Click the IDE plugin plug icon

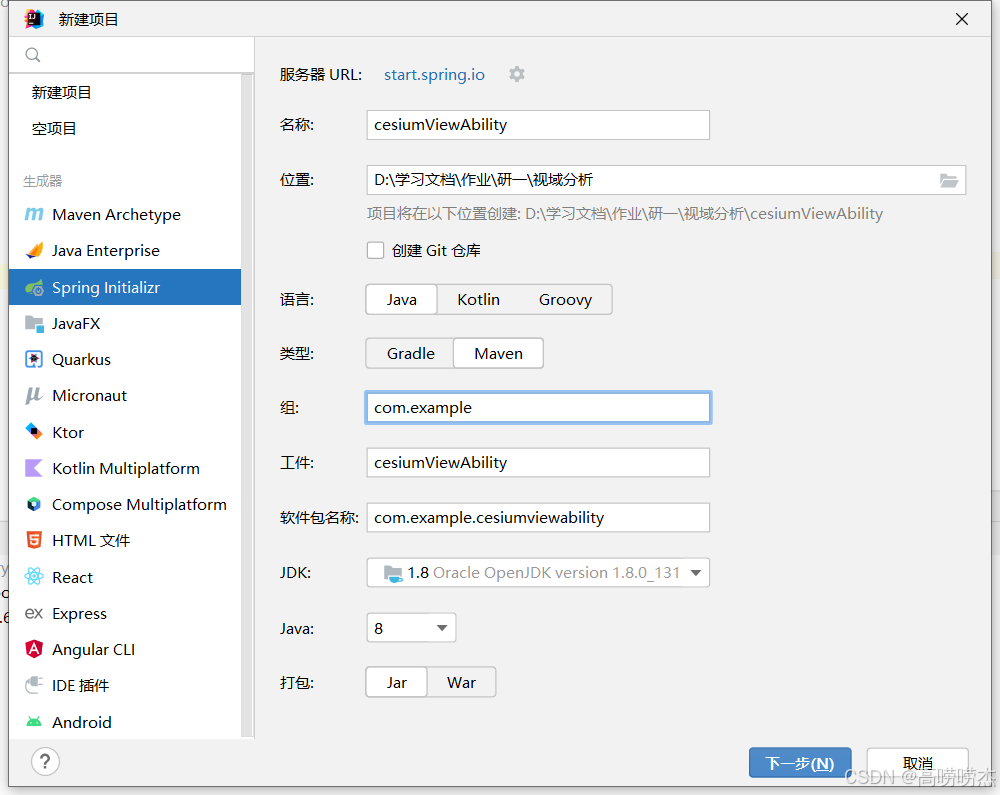pos(34,685)
